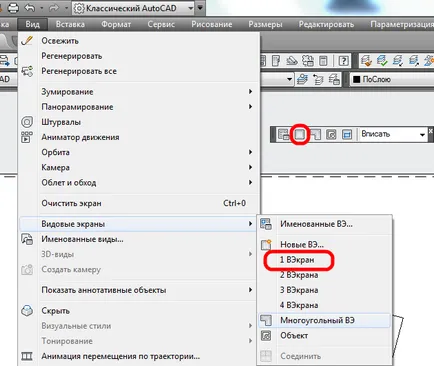Click the Viewports dialog icon in the floating toolbar
Screen dimensions: 434x366
tap(284, 134)
